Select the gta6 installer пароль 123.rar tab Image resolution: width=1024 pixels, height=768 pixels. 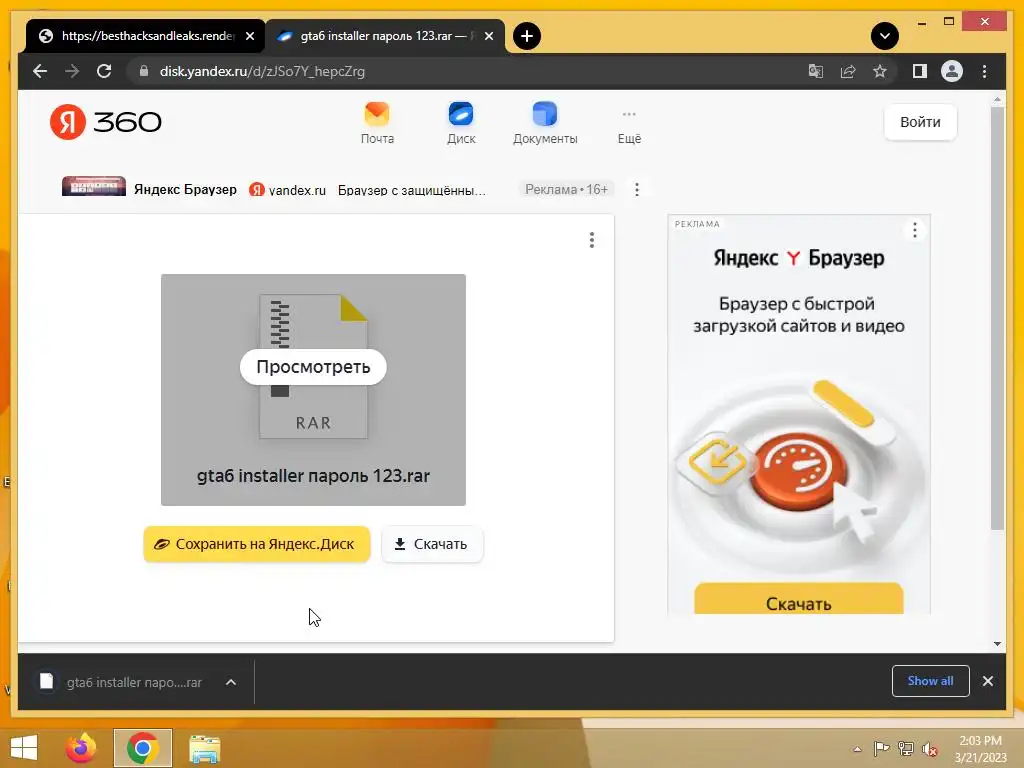point(385,36)
